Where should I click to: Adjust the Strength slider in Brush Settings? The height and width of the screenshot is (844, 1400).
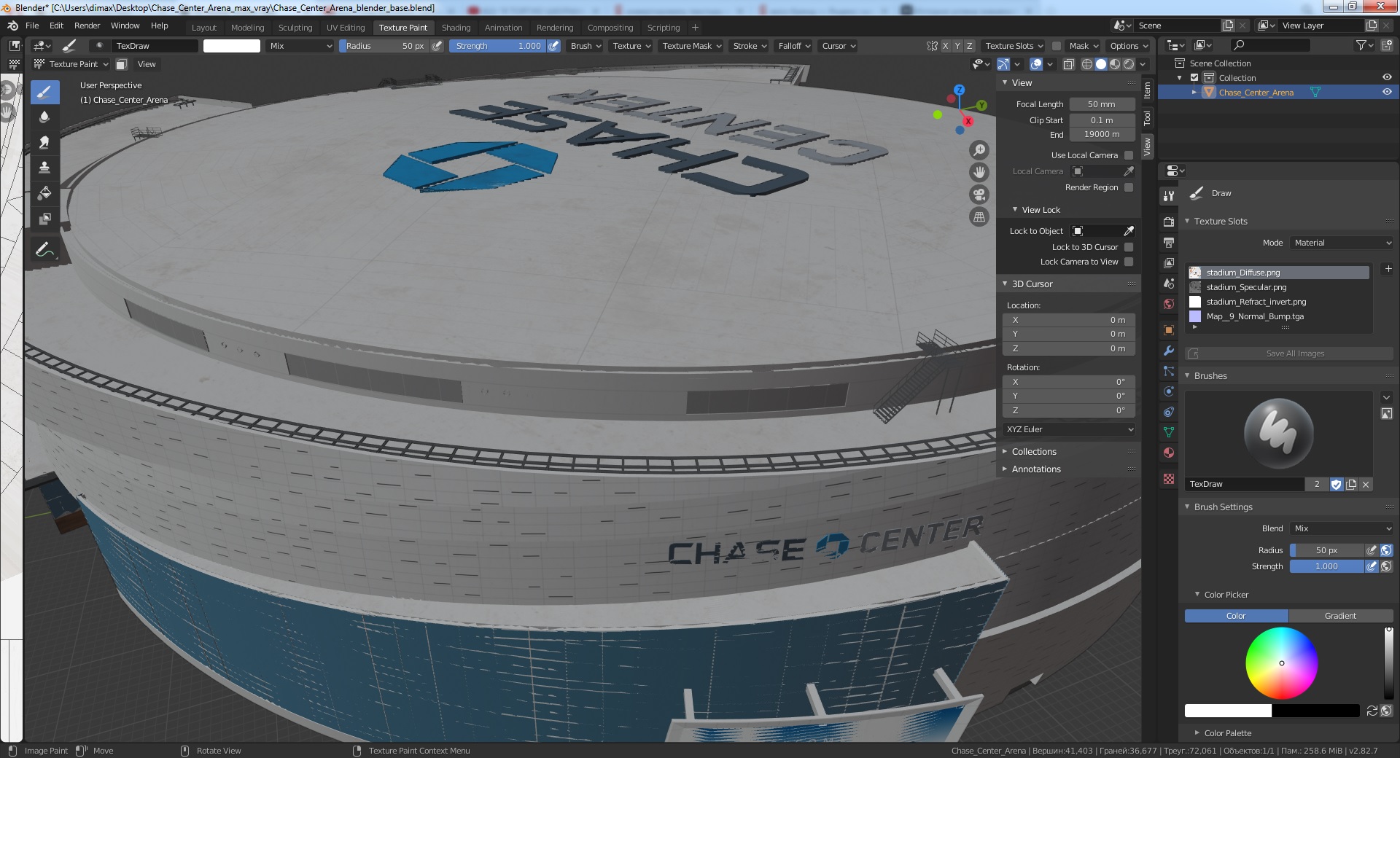1326,566
